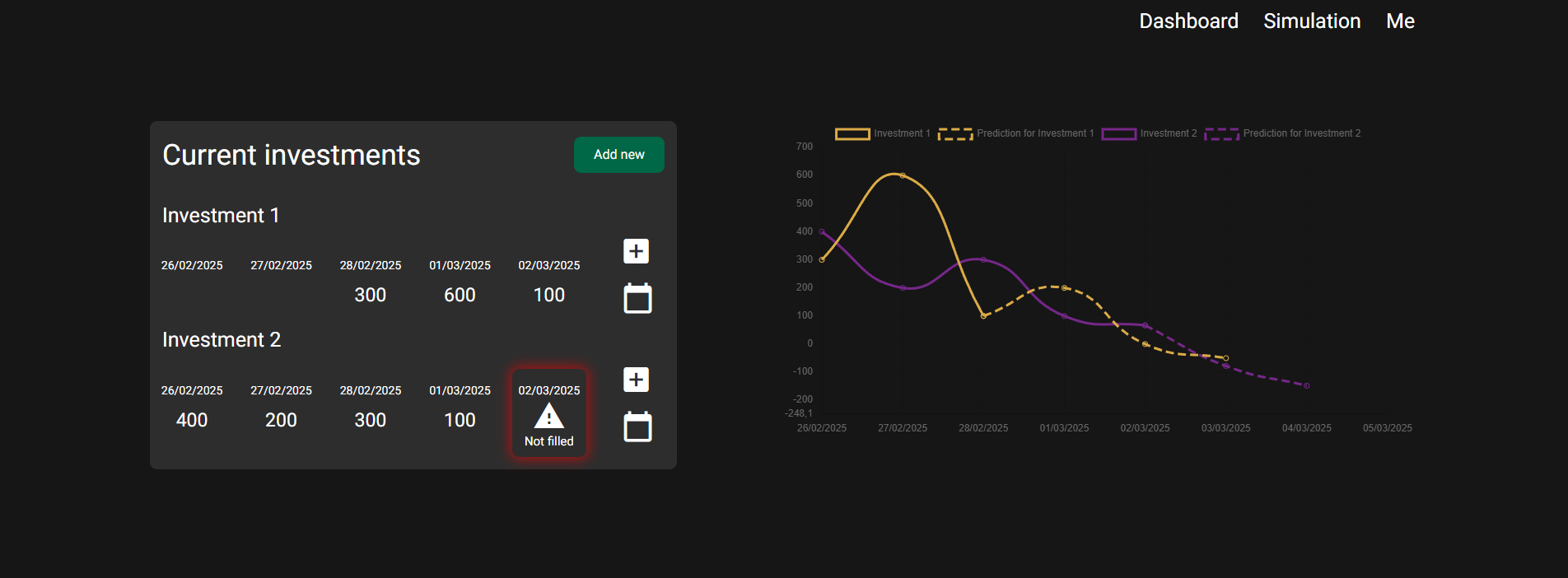Click the plus icon for Investment 1
The width and height of the screenshot is (1568, 578).
[x=636, y=251]
